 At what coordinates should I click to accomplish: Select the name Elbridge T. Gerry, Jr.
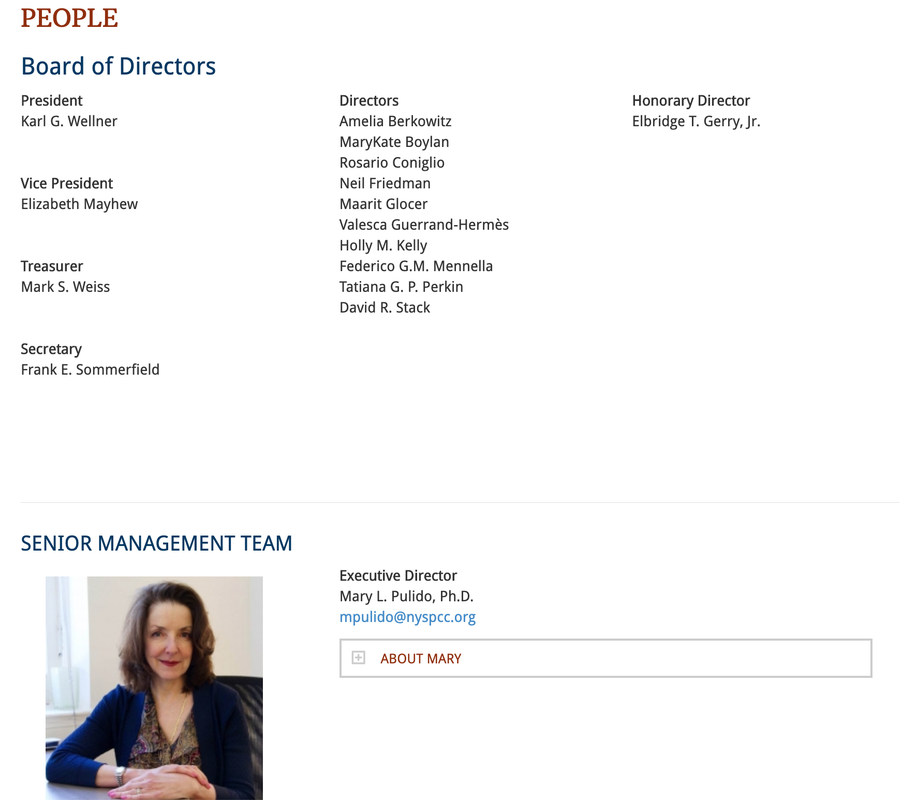[696, 122]
